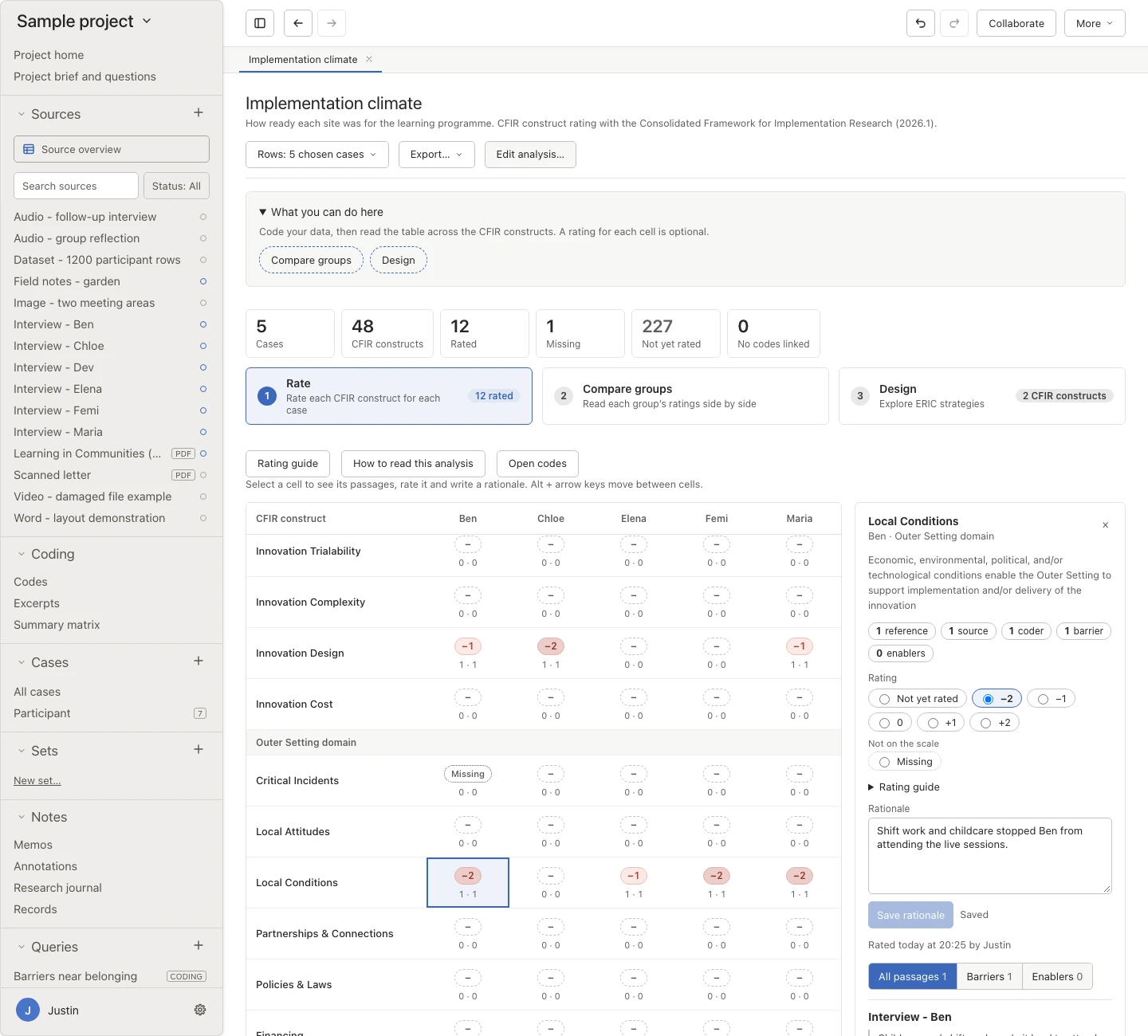Viewport: 1148px width, 1036px height.
Task: Select the Design step card
Action: 982,396
